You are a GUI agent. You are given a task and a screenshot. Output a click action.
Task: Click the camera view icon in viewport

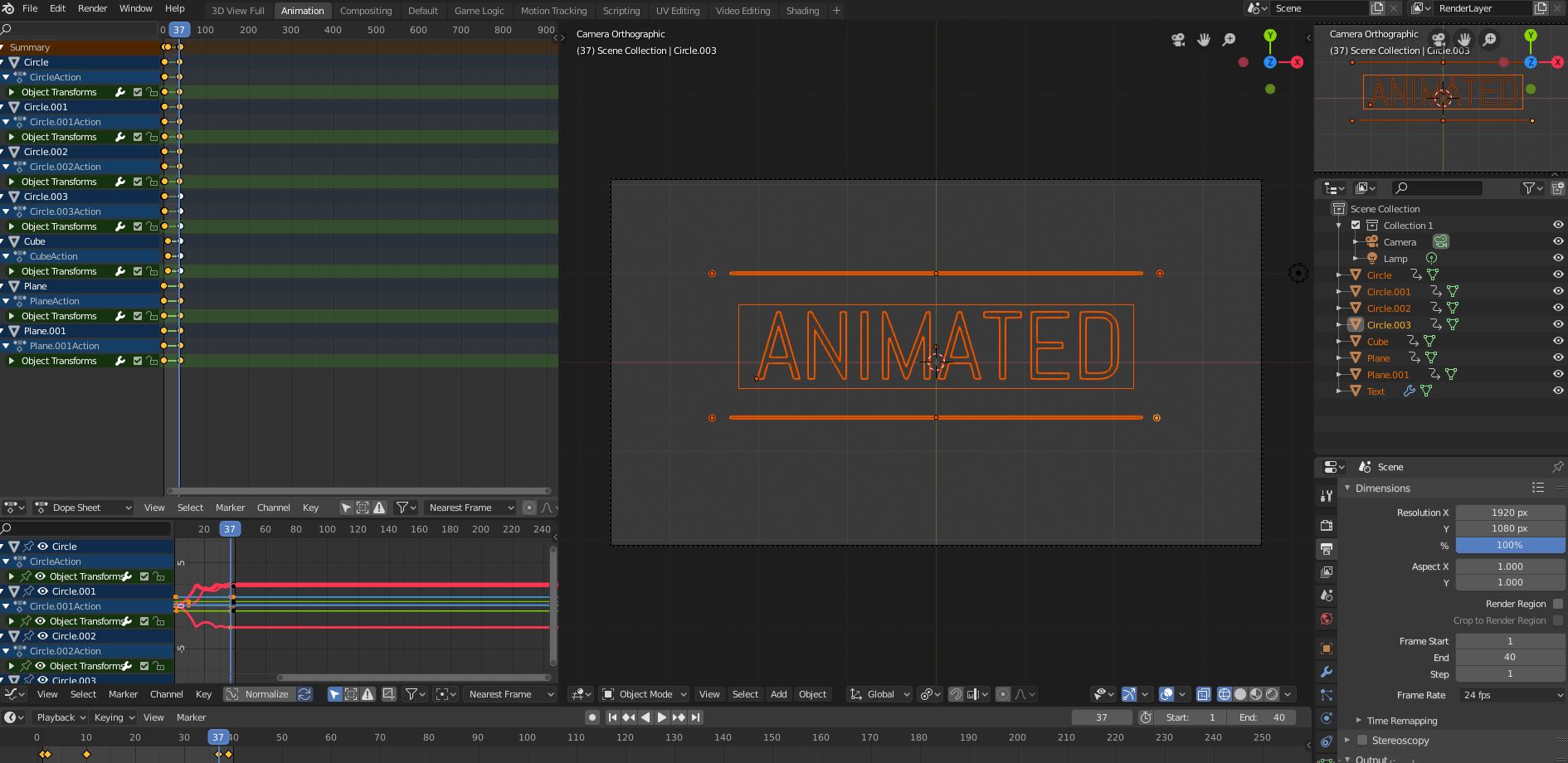tap(1177, 40)
